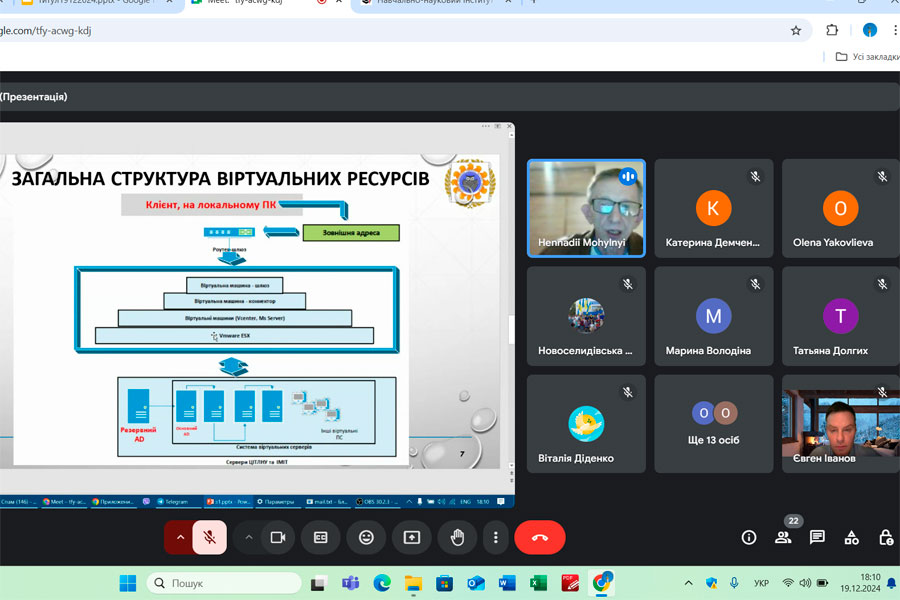The height and width of the screenshot is (600, 900).
Task: Open more options three-dot menu
Action: 496,537
